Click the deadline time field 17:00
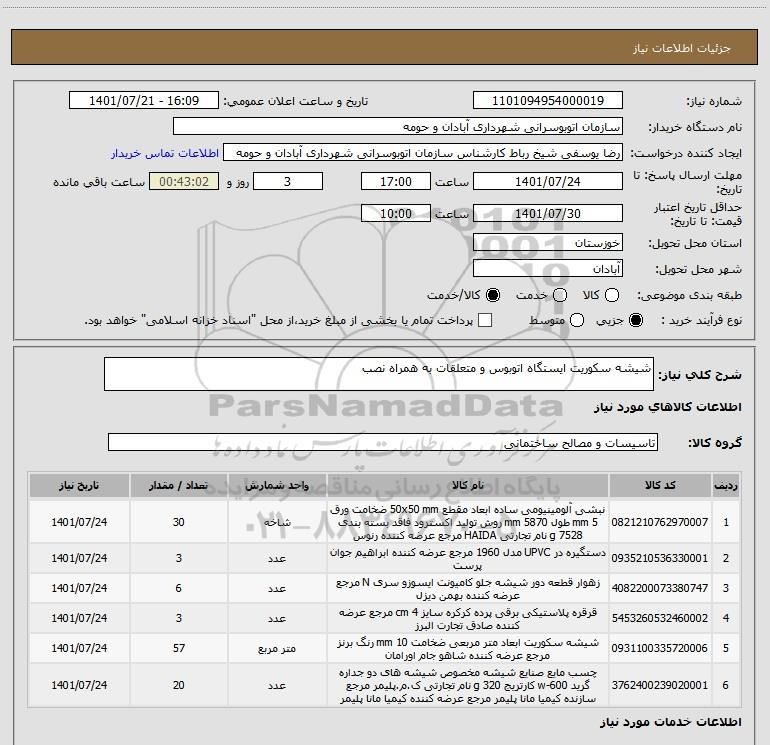The image size is (770, 745). (396, 182)
